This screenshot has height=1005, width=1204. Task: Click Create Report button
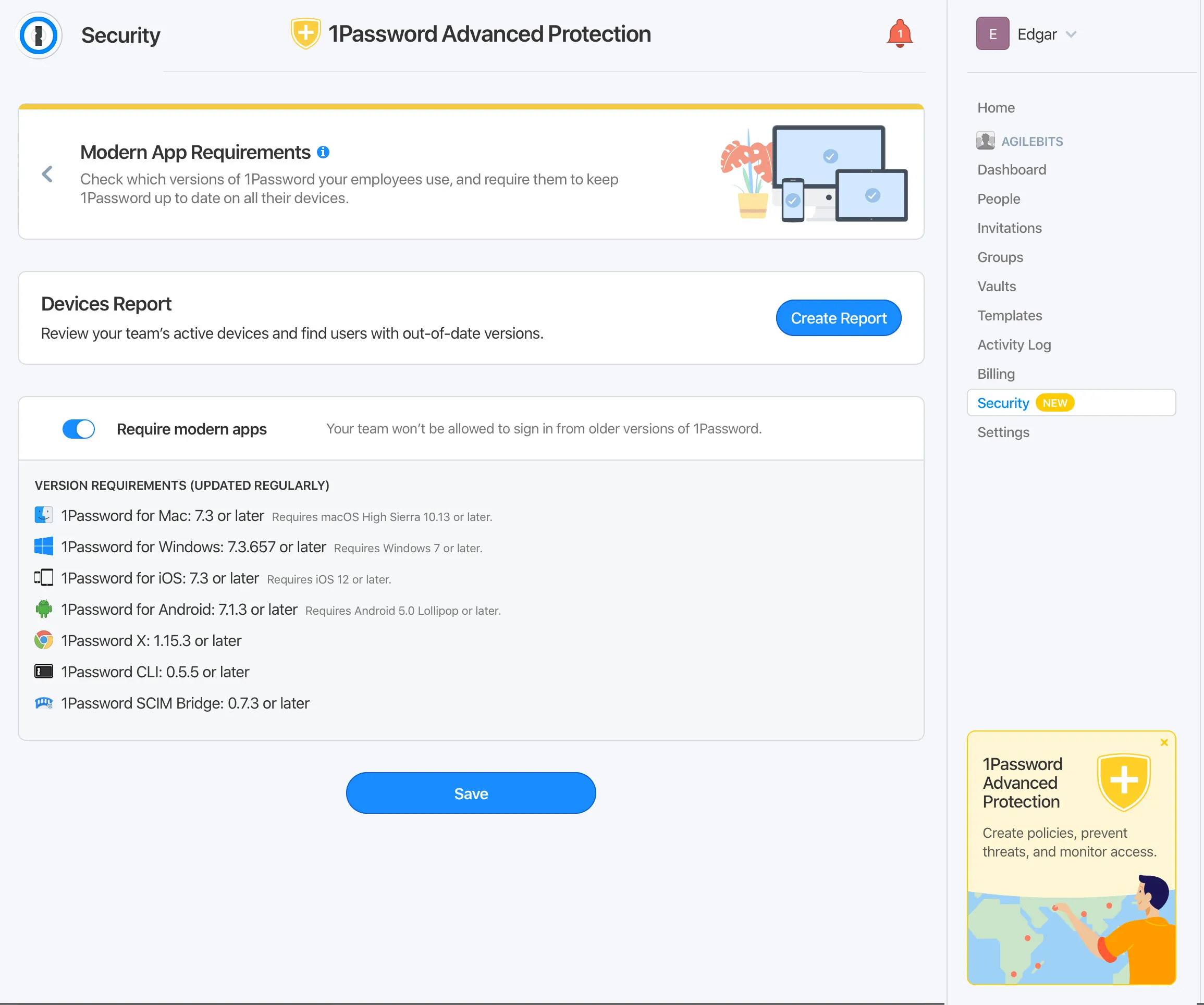[838, 317]
